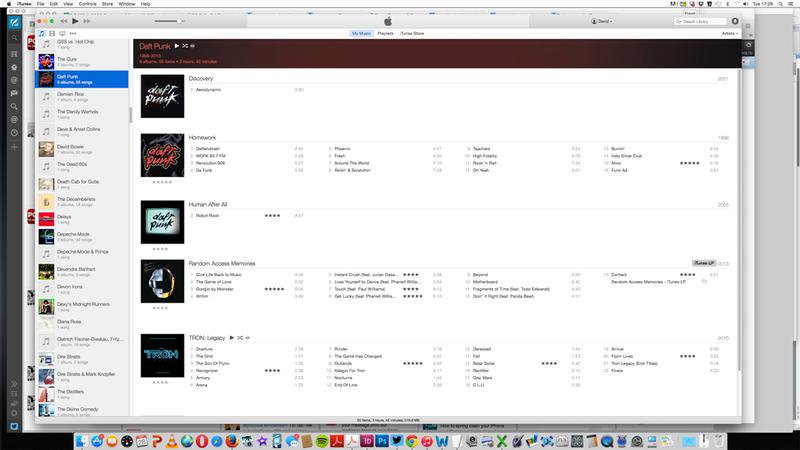
Task: Click the Play button in iTunes toolbar
Action: tap(75, 21)
